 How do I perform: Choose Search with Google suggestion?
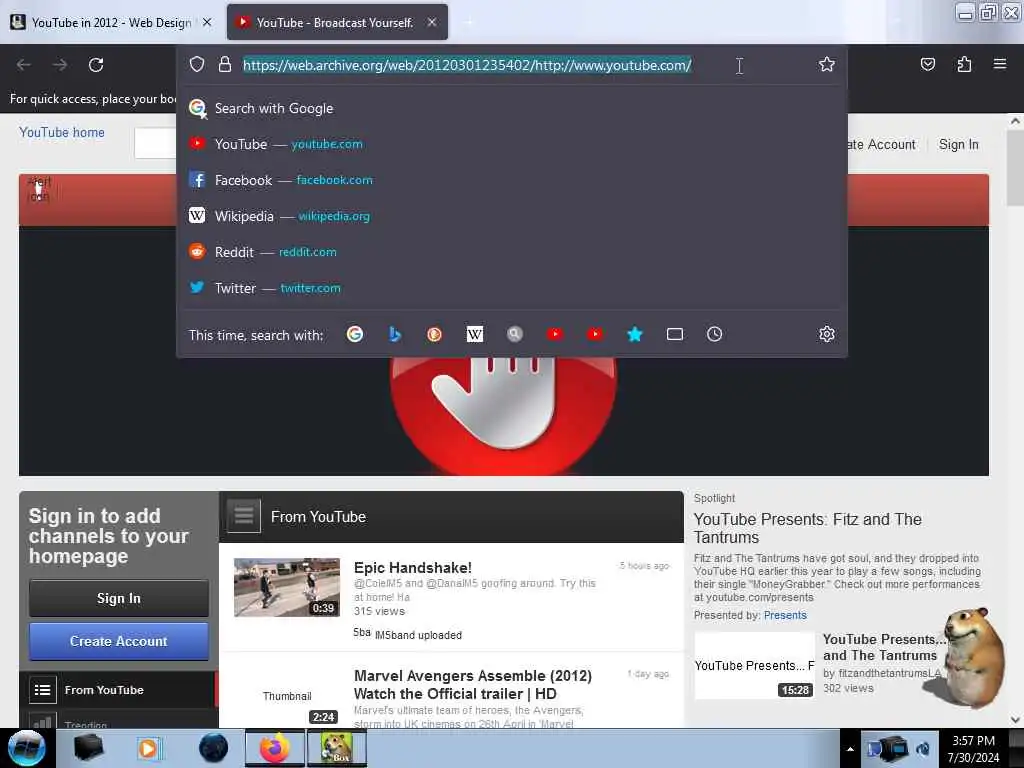tap(511, 108)
